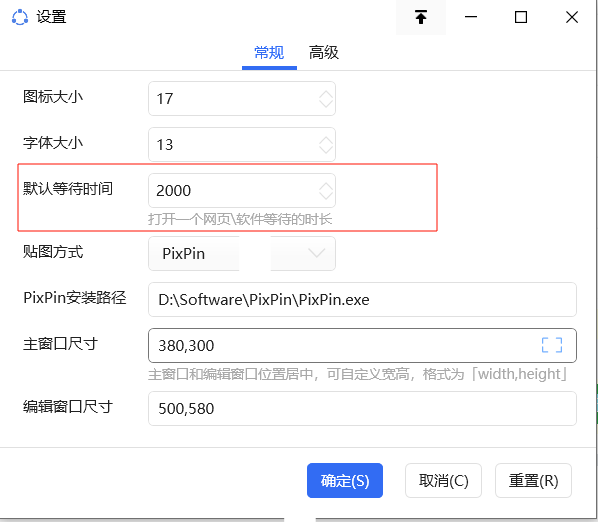This screenshot has width=598, height=522.
Task: Open the 贴图方式 PixPin dropdown
Action: (242, 254)
